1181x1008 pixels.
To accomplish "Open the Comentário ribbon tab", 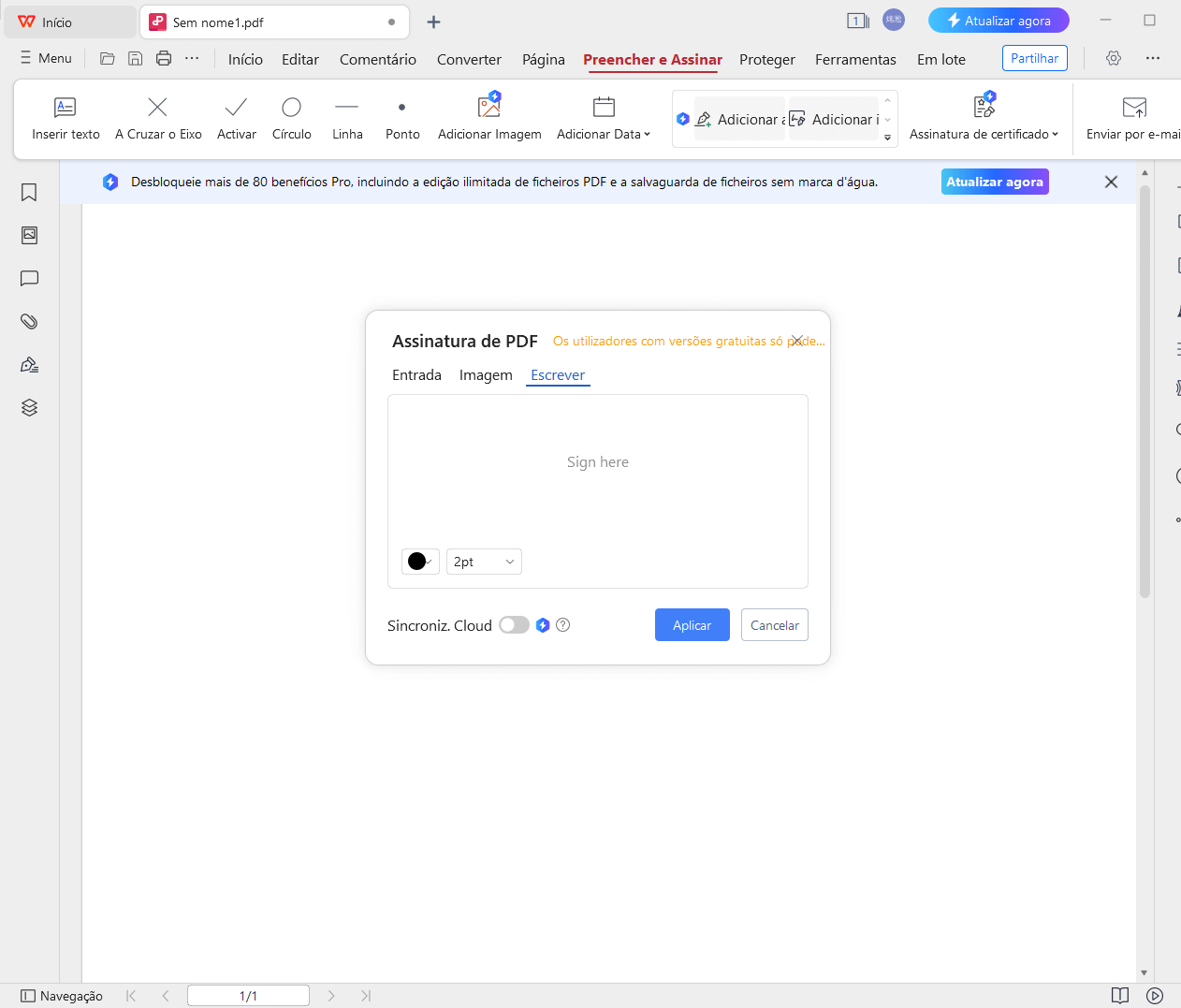I will pyautogui.click(x=378, y=59).
